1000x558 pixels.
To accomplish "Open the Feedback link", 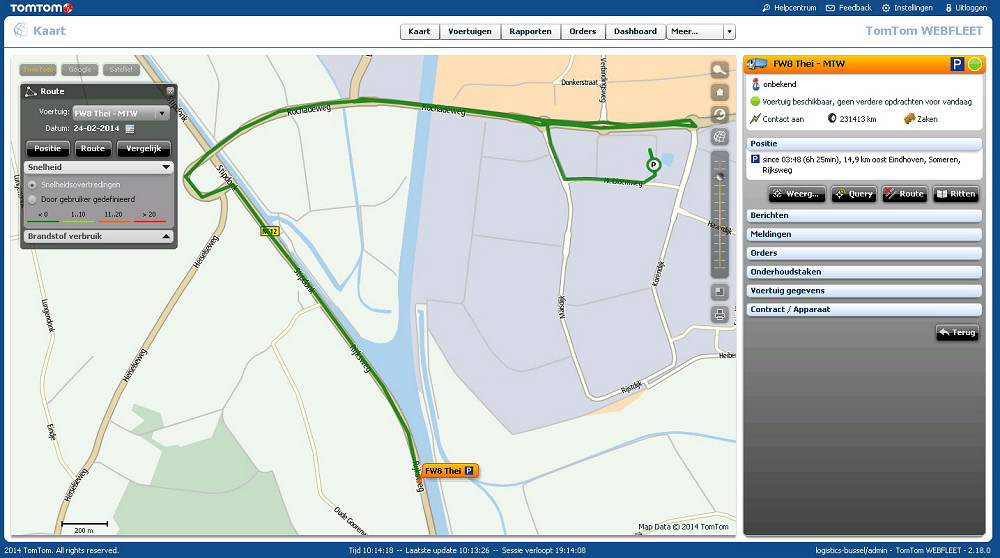I will coord(849,8).
